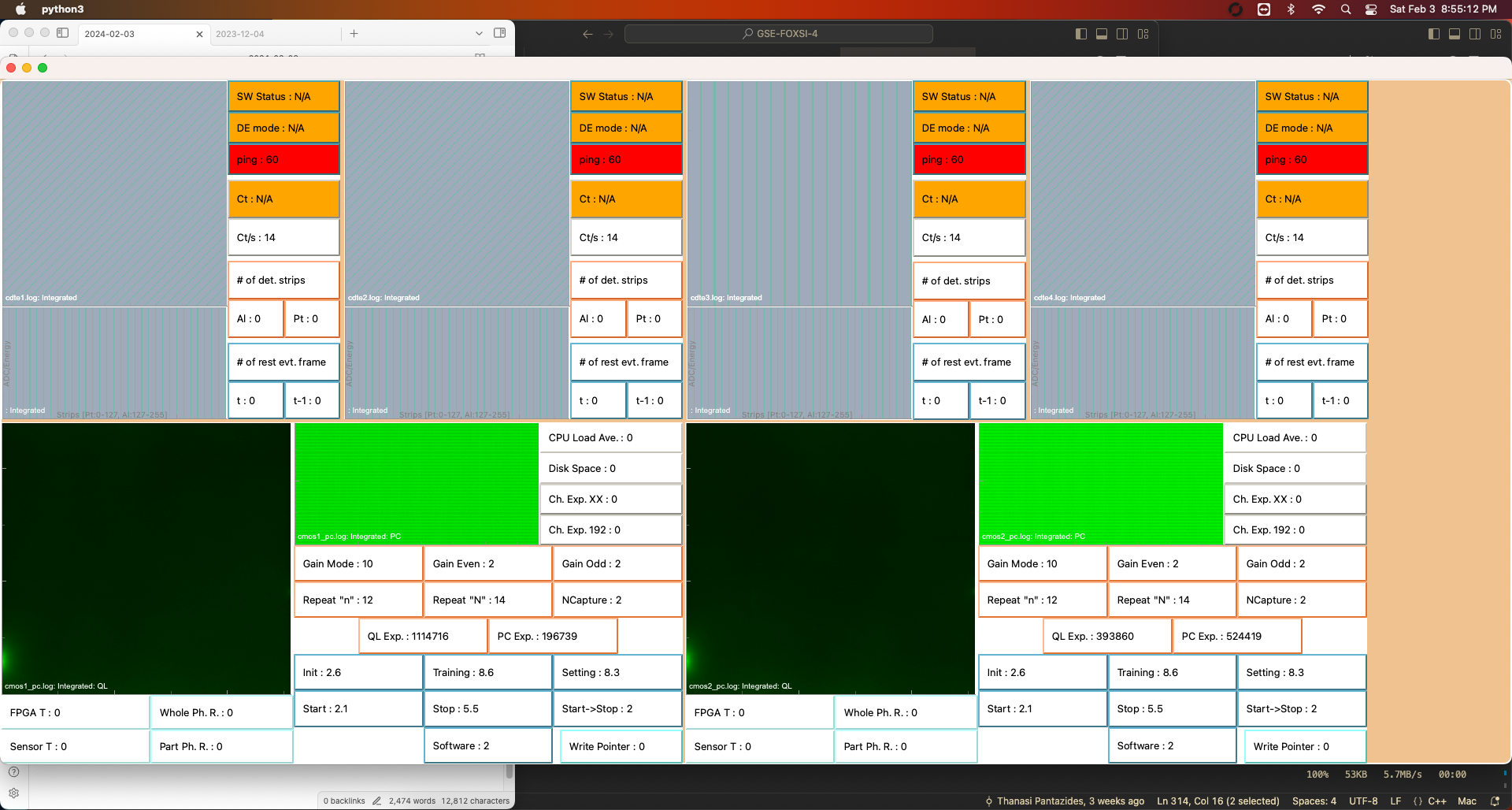Click Ln 314, Col 16 status bar item
The height and width of the screenshot is (810, 1512).
[x=1218, y=801]
